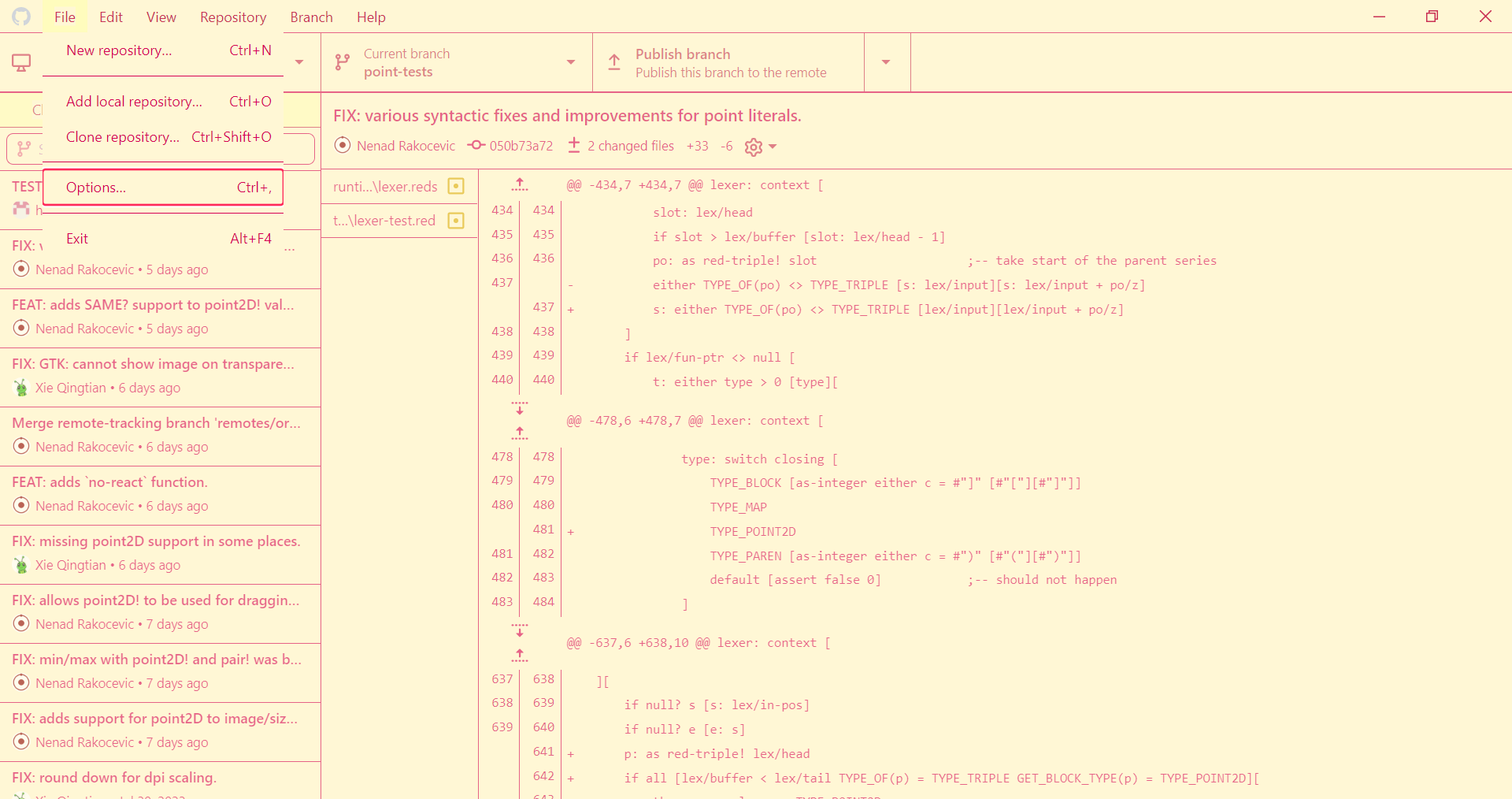Select Options from the File menu
Screen dimensions: 1512x799
point(95,188)
